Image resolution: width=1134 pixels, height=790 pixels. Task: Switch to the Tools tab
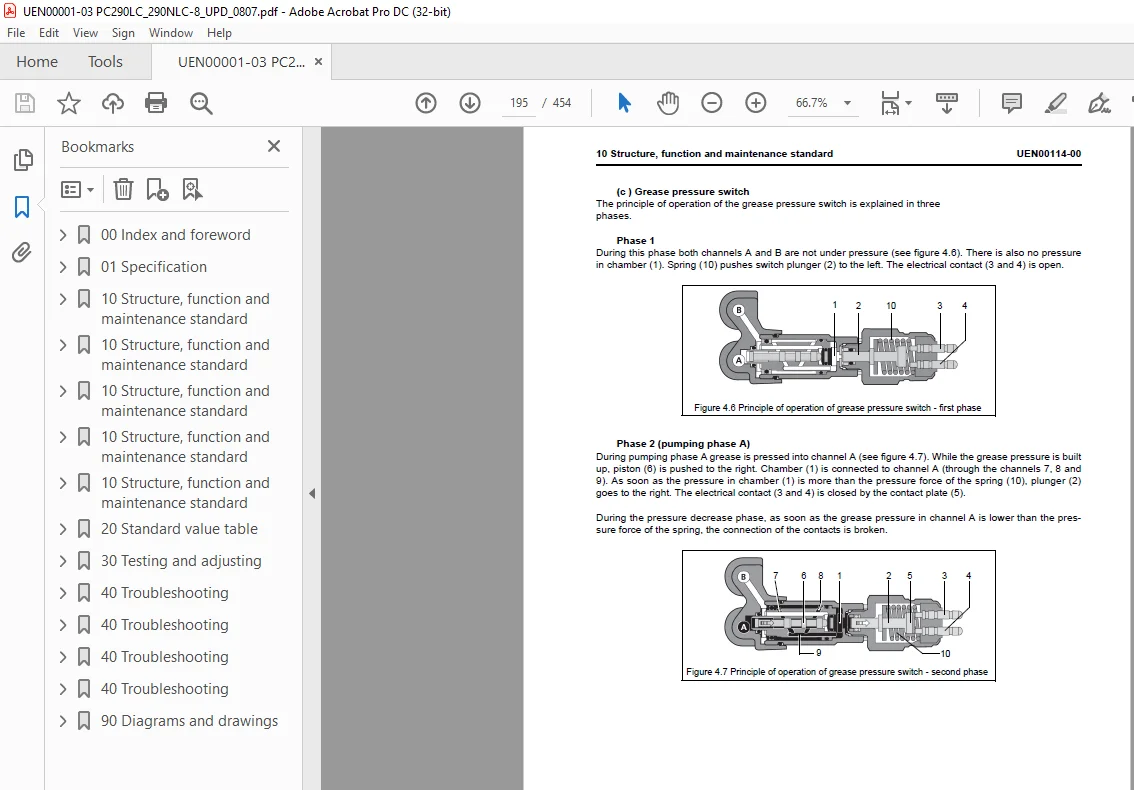click(x=106, y=61)
